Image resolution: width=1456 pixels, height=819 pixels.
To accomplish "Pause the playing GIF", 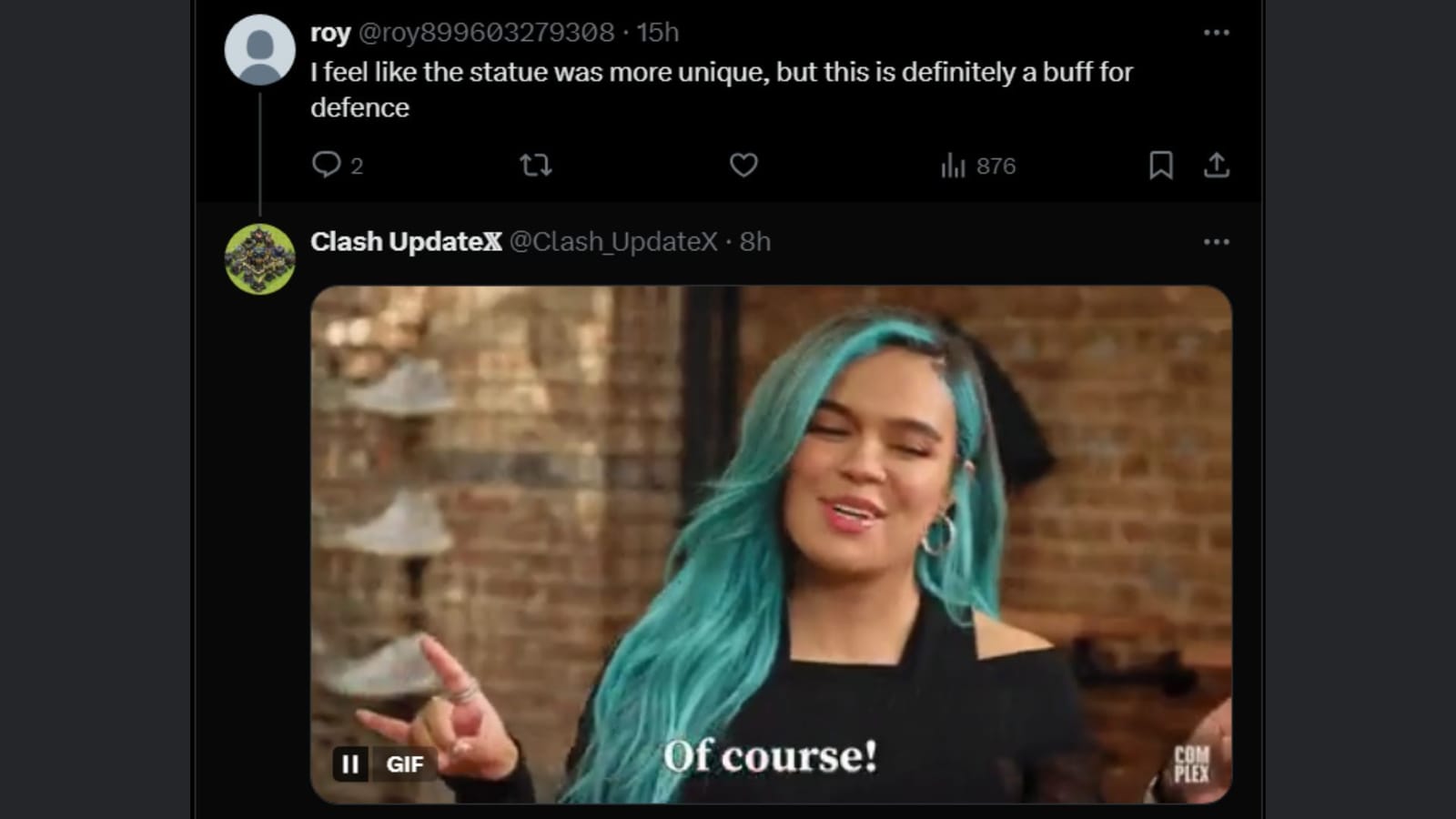I will coord(350,764).
